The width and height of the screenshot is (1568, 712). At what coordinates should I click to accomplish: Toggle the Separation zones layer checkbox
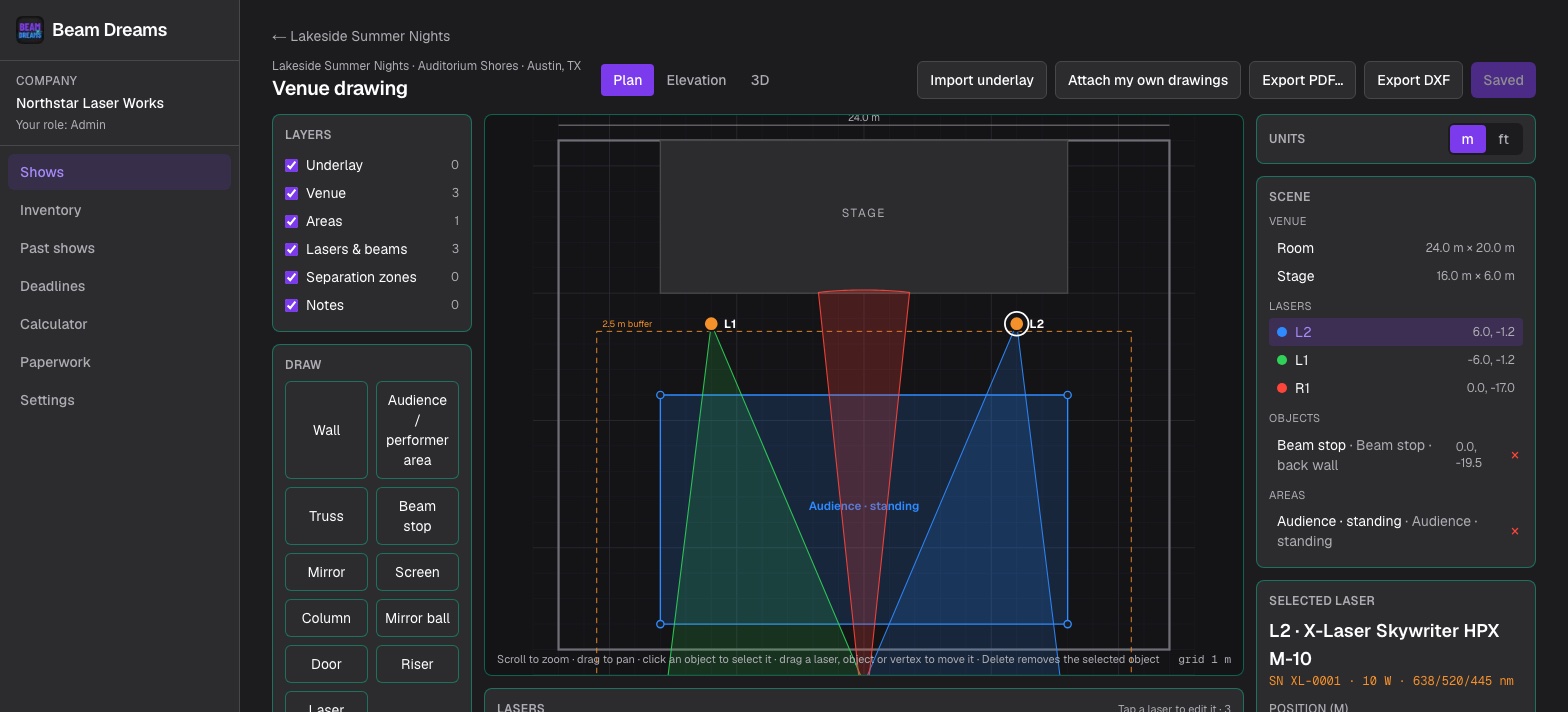pos(292,277)
